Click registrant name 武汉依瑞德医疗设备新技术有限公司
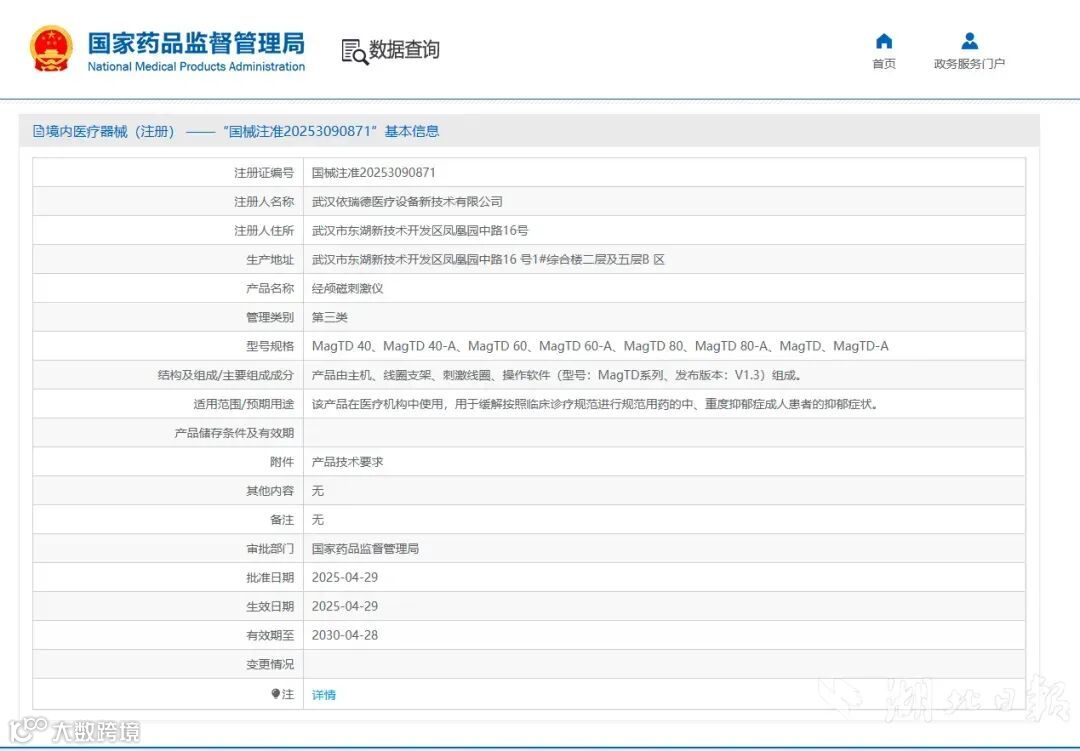 407,201
